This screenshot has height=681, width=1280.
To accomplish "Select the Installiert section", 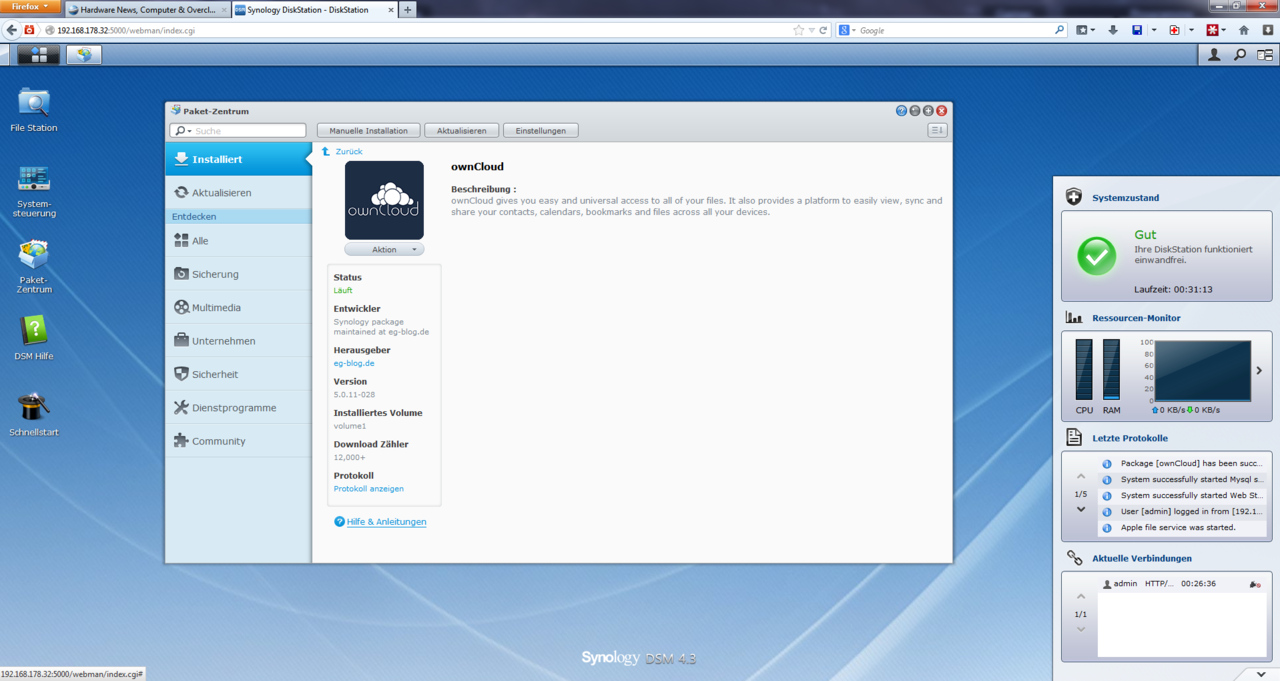I will click(239, 159).
